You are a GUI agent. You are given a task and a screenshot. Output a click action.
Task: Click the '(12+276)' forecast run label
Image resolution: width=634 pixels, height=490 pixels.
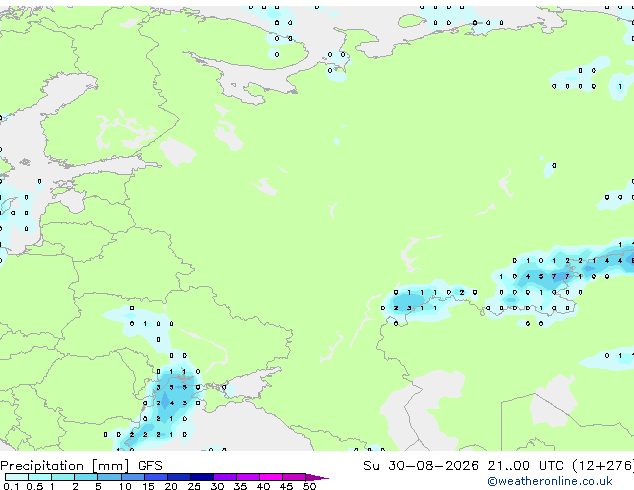point(603,466)
